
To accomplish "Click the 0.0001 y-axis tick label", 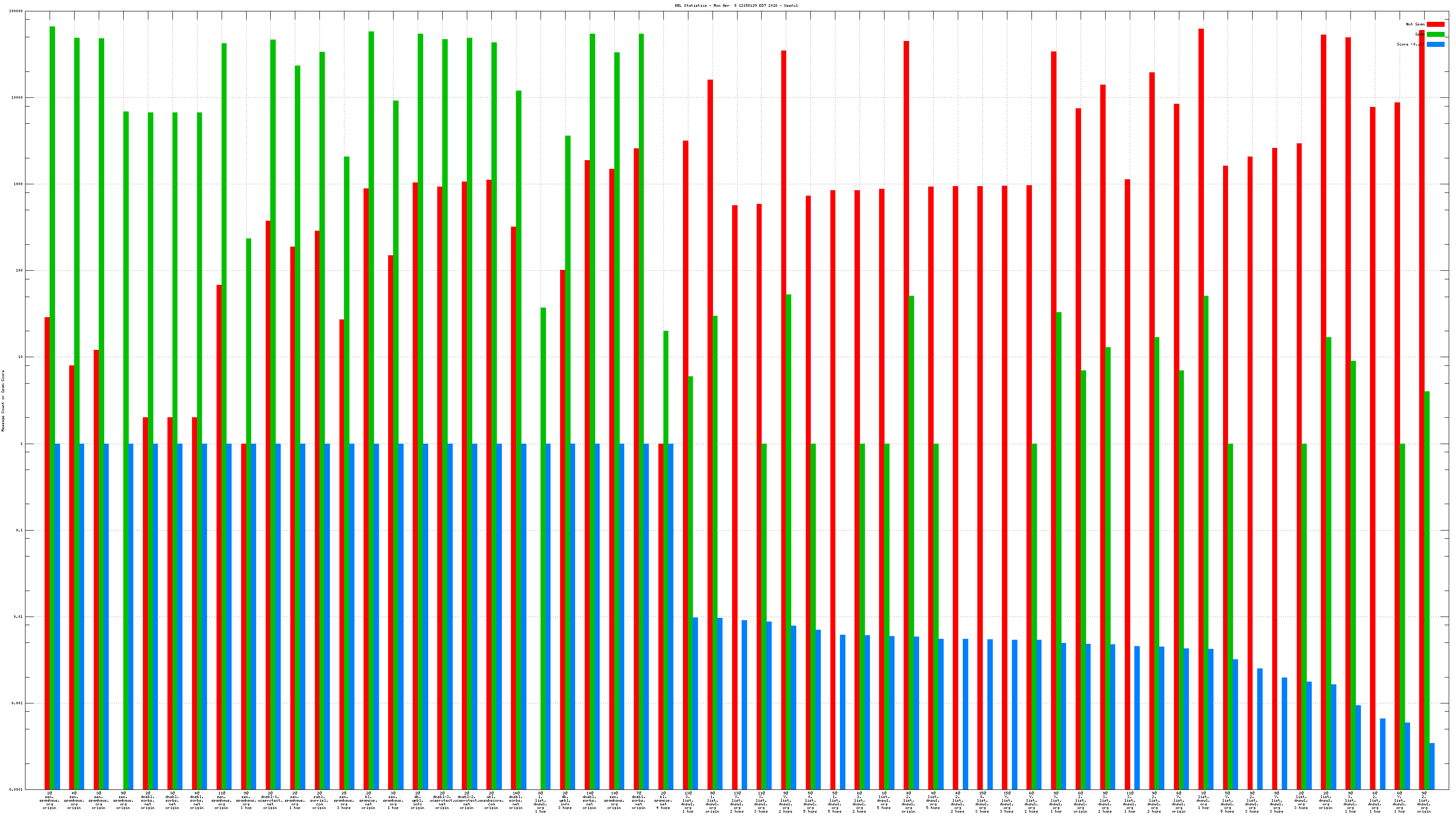I will (17, 789).
